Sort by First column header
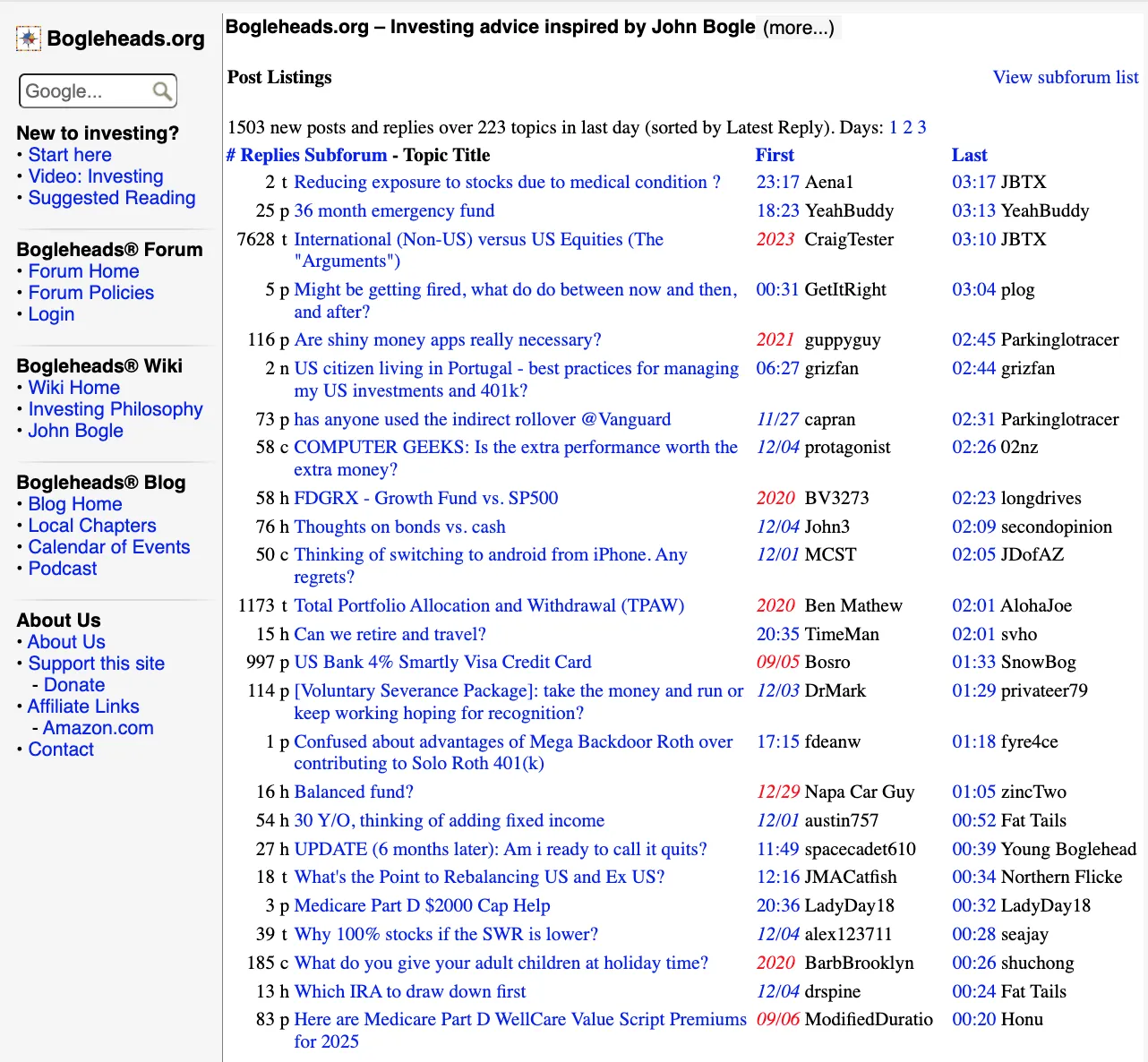The width and height of the screenshot is (1148, 1062). click(x=775, y=155)
